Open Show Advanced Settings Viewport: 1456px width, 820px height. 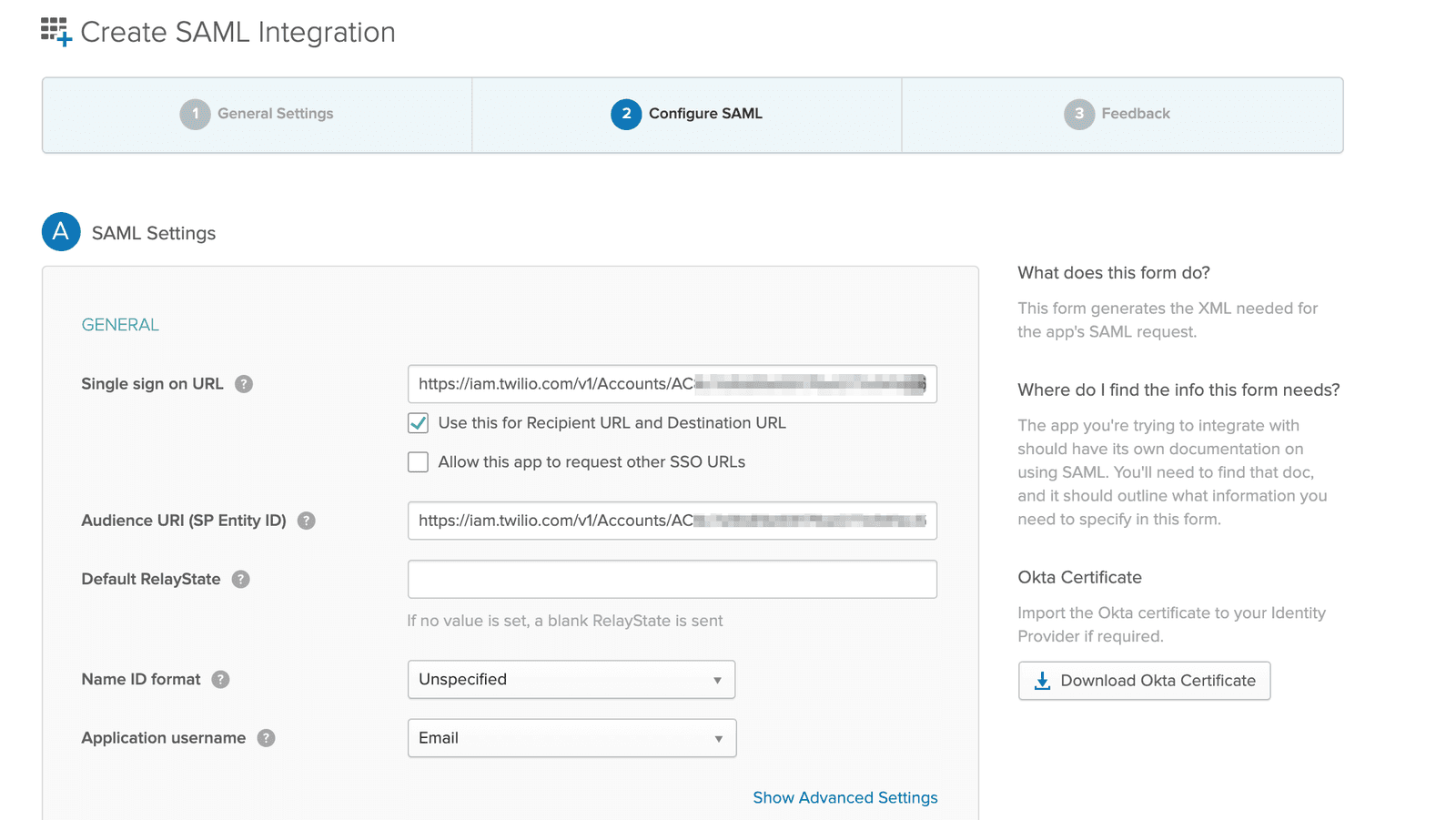click(844, 797)
